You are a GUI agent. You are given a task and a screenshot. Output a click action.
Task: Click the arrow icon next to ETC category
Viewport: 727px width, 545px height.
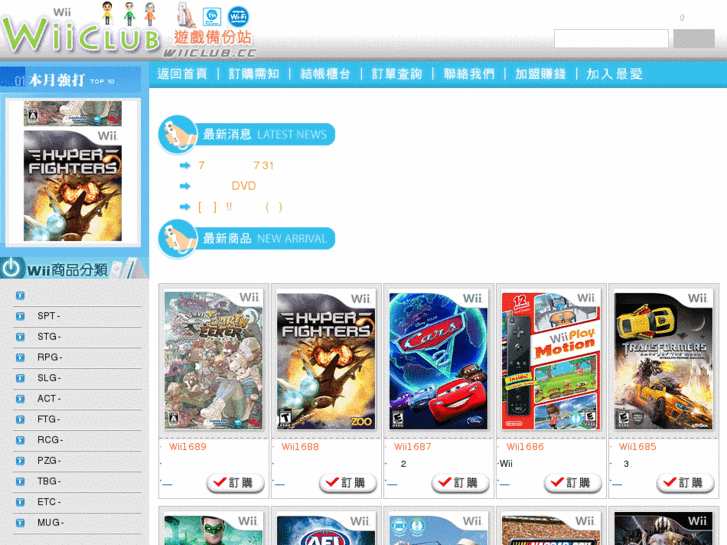pos(20,502)
